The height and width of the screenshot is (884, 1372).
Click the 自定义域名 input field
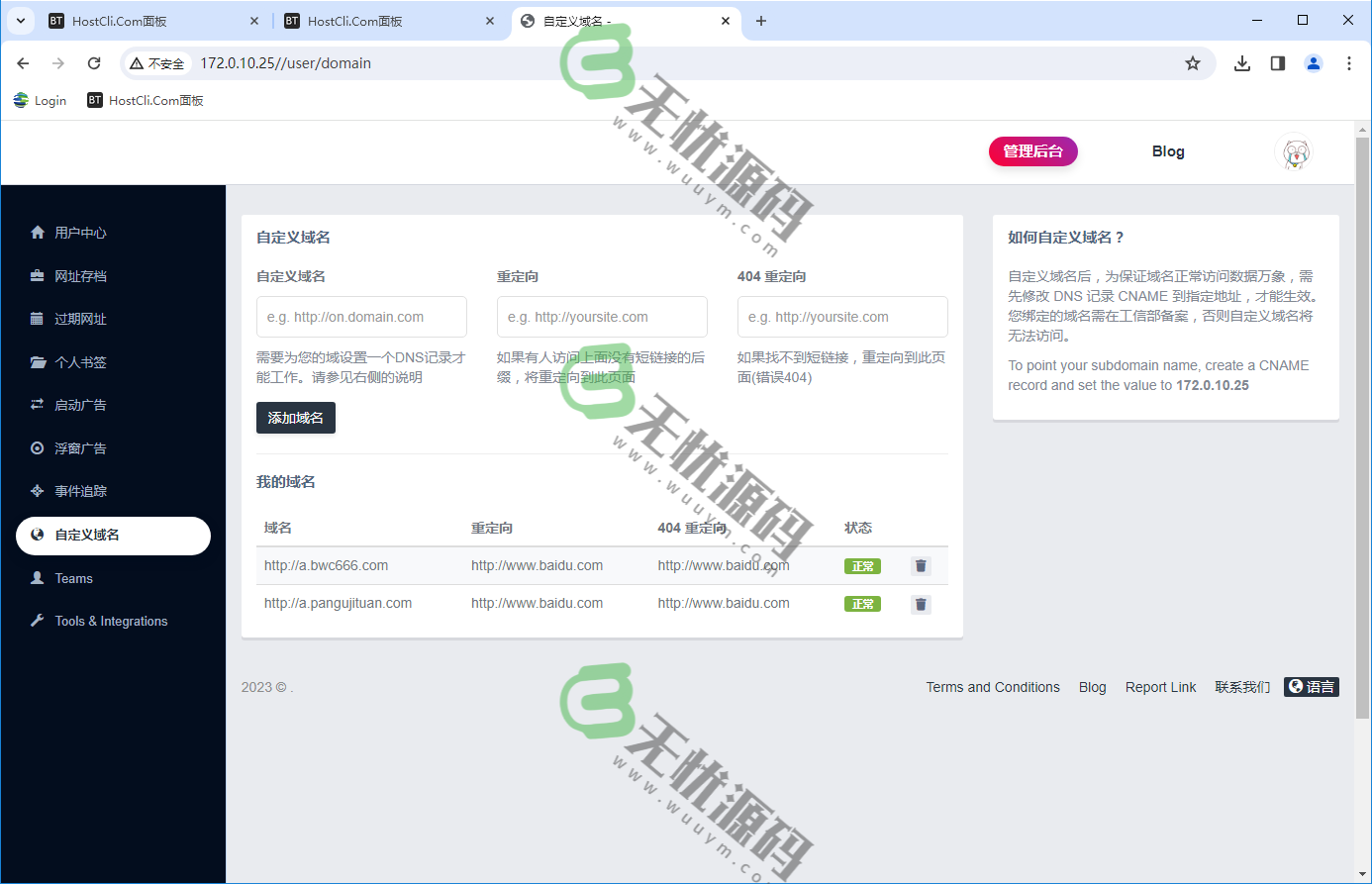361,317
